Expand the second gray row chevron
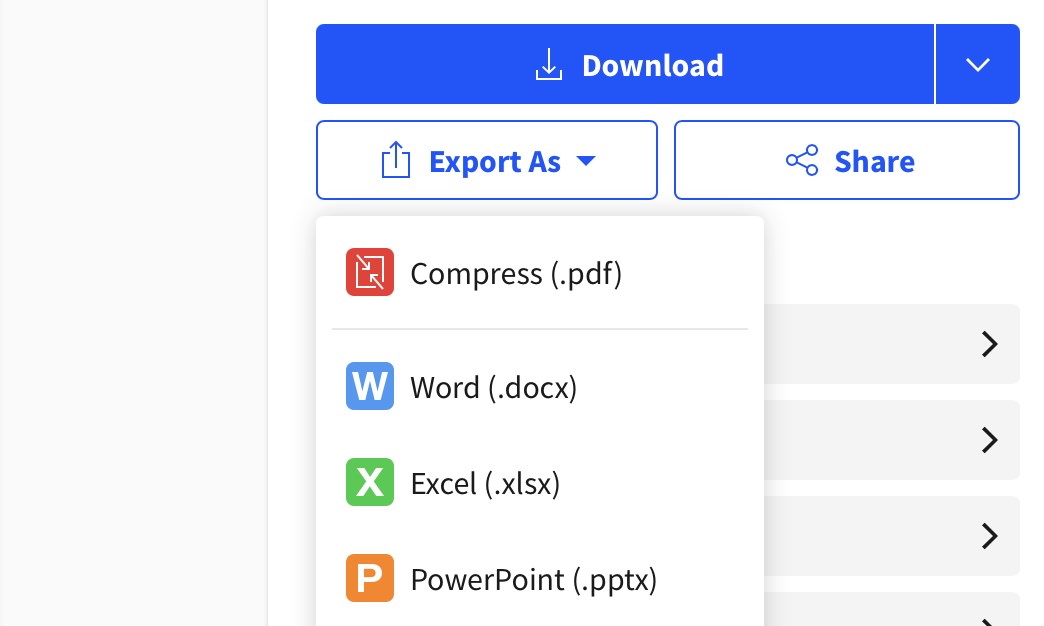1044x626 pixels. (x=989, y=441)
